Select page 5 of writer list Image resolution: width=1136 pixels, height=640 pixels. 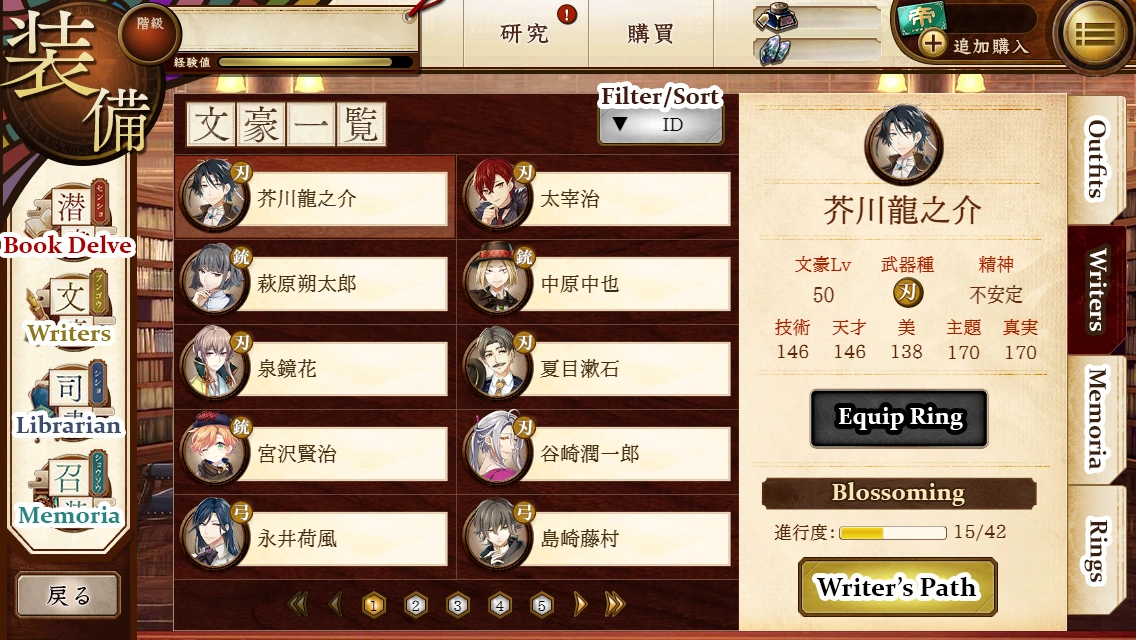coord(541,604)
